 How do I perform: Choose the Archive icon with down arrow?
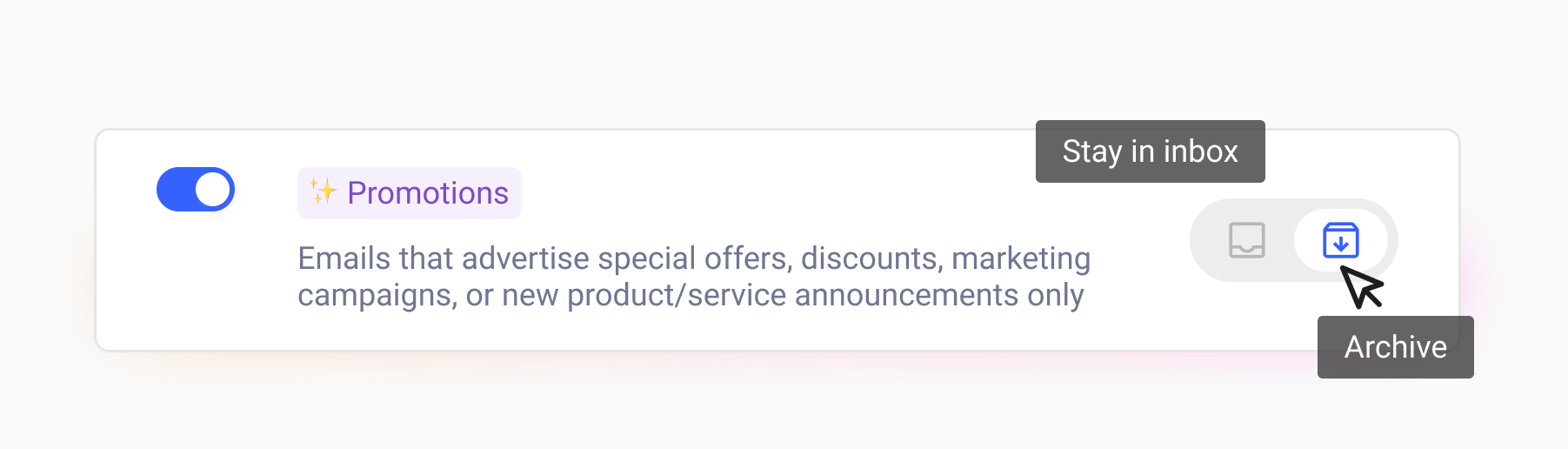point(1340,240)
